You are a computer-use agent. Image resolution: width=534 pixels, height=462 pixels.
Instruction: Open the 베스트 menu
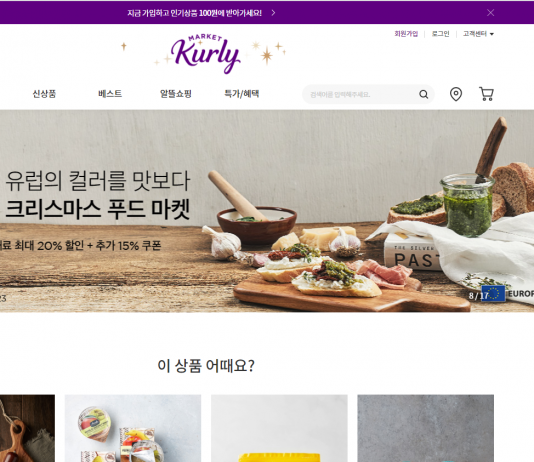(x=110, y=94)
